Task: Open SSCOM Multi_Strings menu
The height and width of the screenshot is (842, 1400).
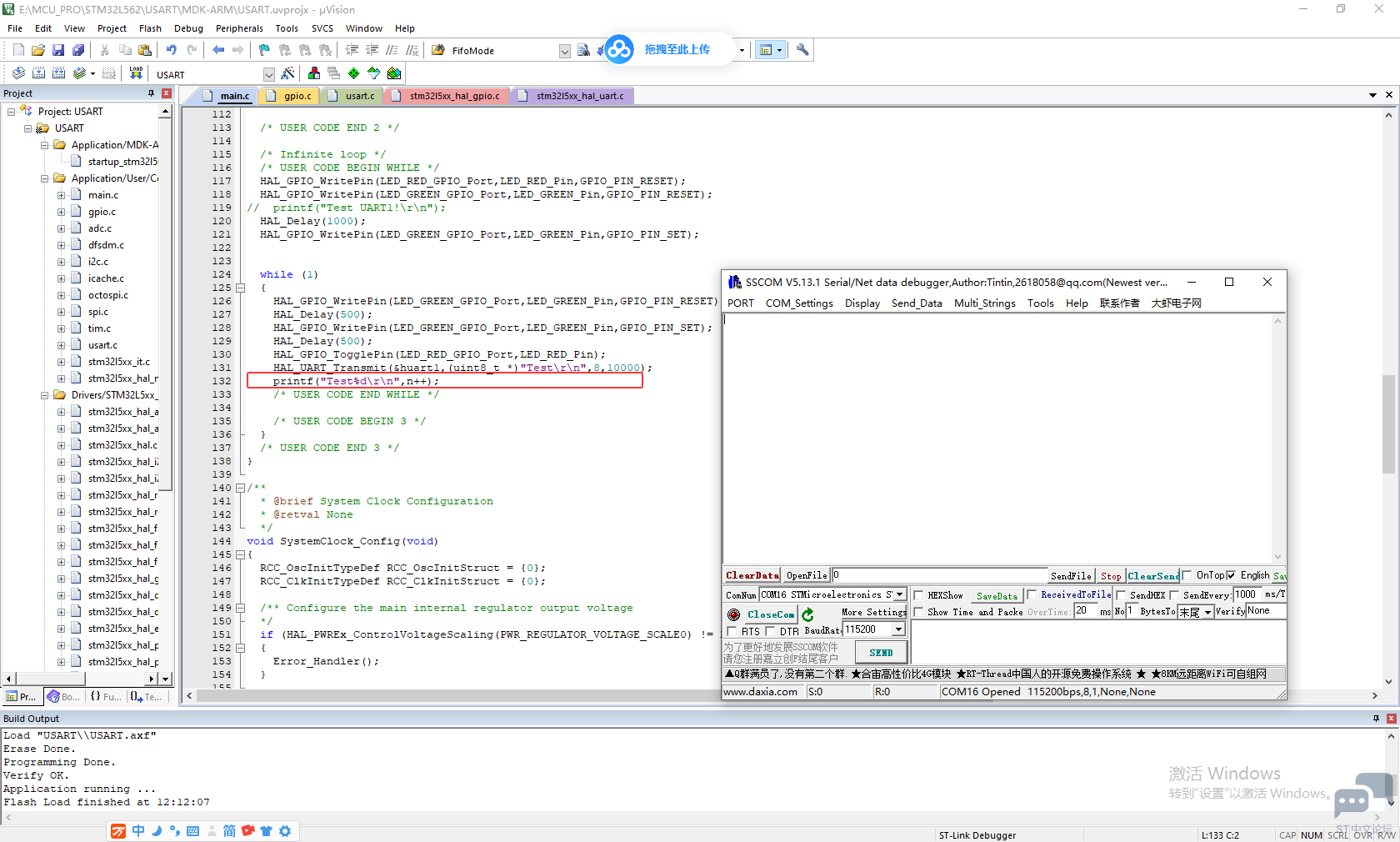Action: pyautogui.click(x=984, y=303)
